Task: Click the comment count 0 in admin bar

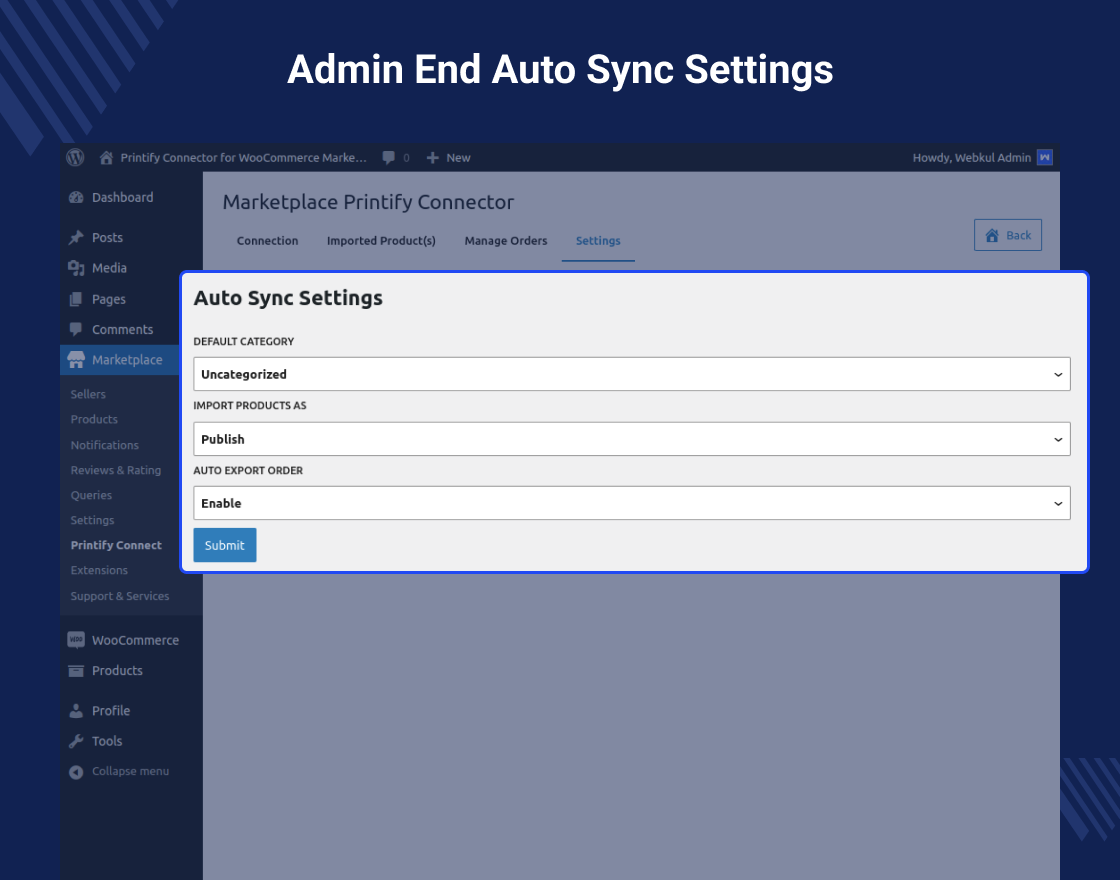Action: [x=406, y=158]
